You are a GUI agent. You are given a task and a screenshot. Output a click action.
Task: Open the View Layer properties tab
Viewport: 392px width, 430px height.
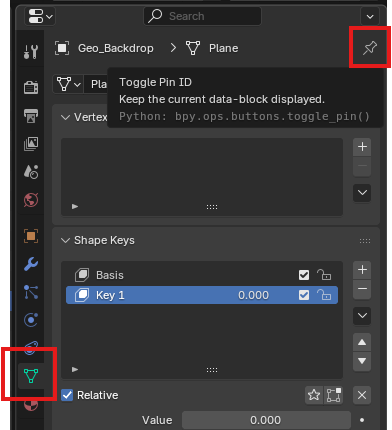(x=31, y=144)
